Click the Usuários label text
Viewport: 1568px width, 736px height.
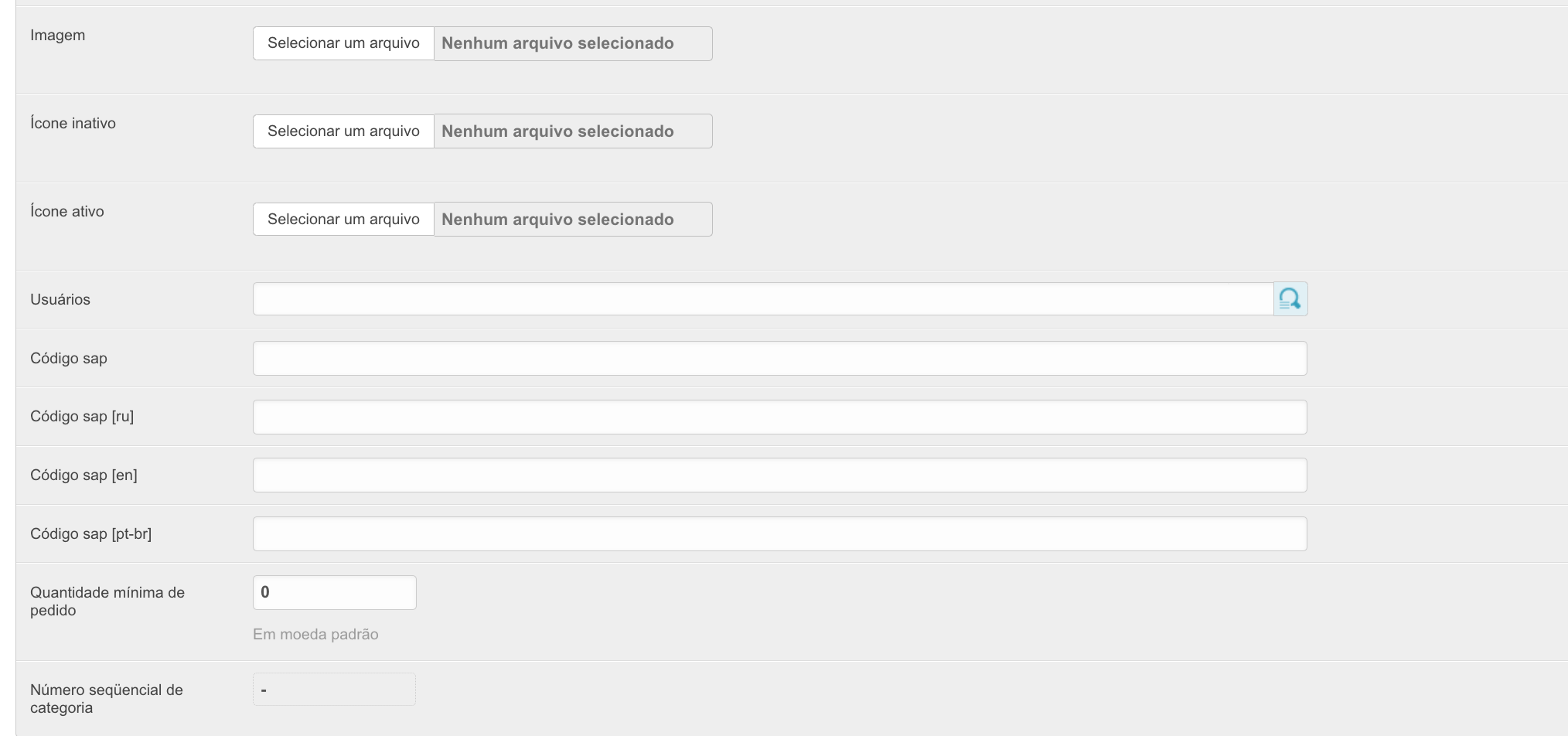tap(60, 300)
